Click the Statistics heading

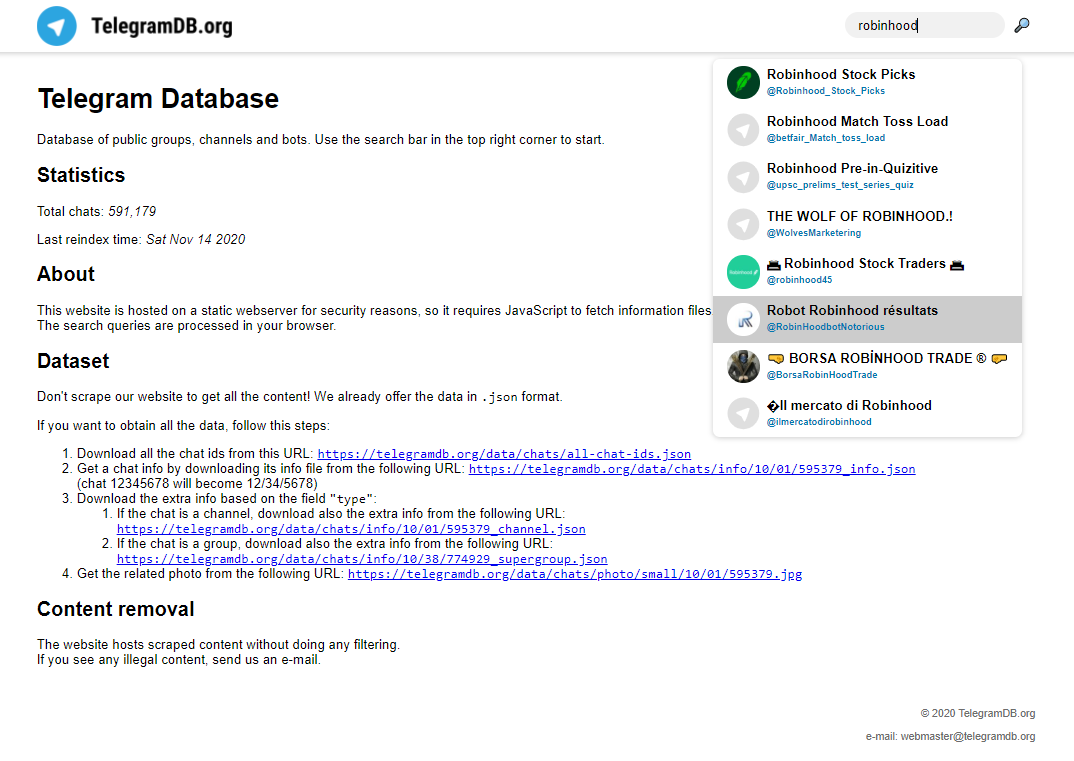point(81,175)
